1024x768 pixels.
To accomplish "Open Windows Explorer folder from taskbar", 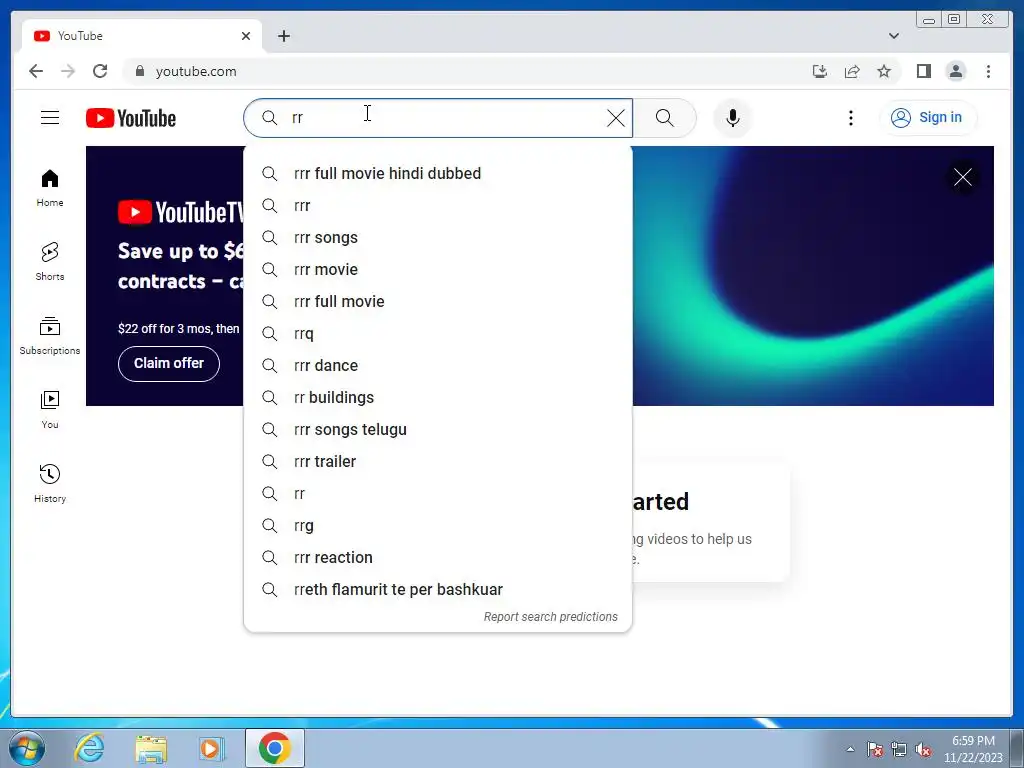I will (151, 748).
